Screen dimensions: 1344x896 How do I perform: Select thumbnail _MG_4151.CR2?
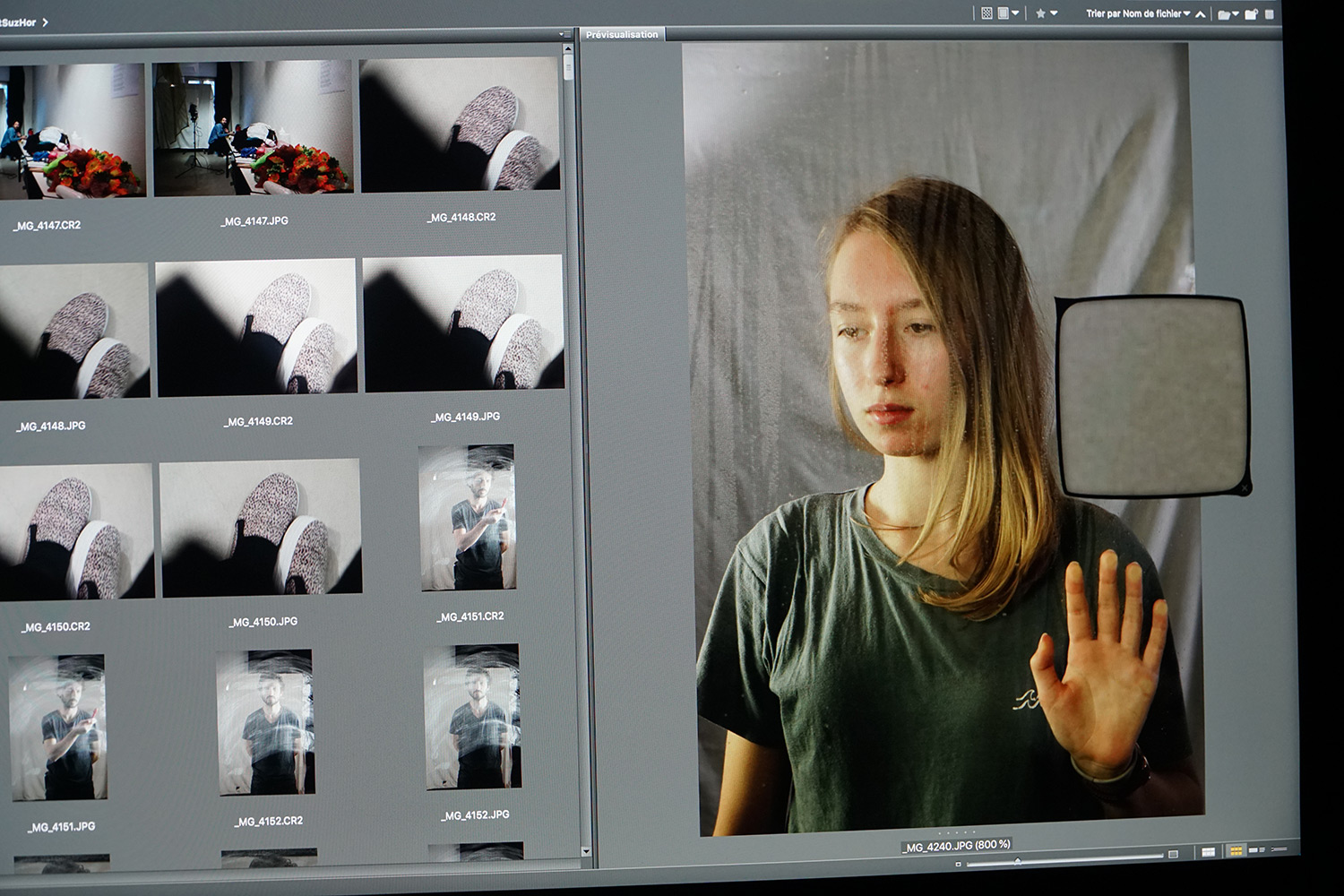[467, 518]
